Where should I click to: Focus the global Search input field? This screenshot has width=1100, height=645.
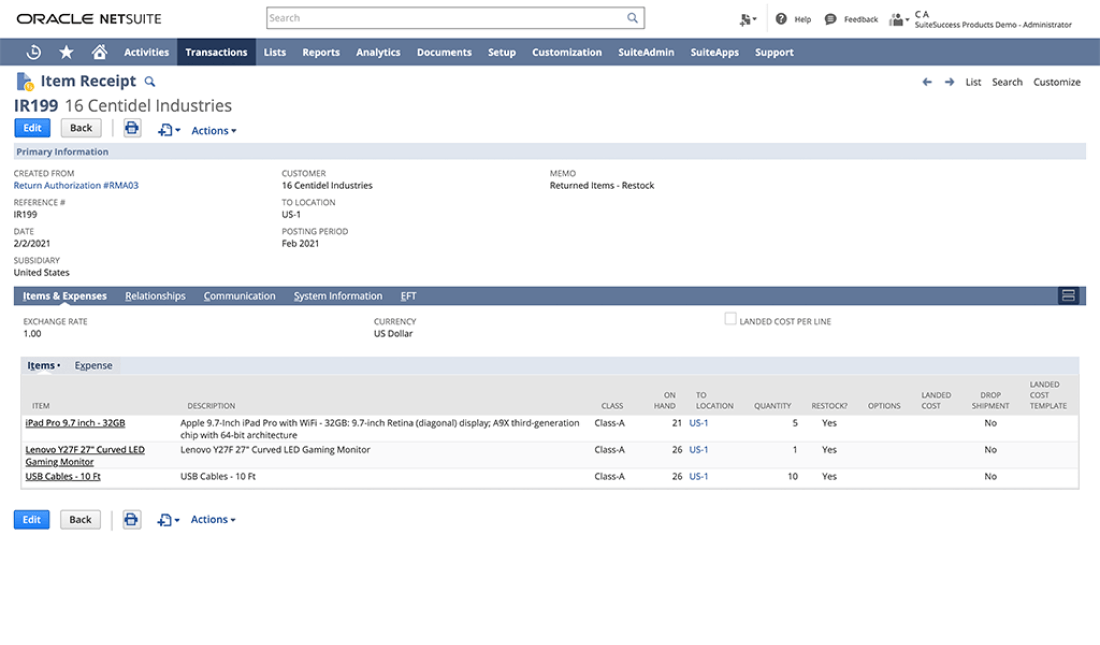(446, 18)
